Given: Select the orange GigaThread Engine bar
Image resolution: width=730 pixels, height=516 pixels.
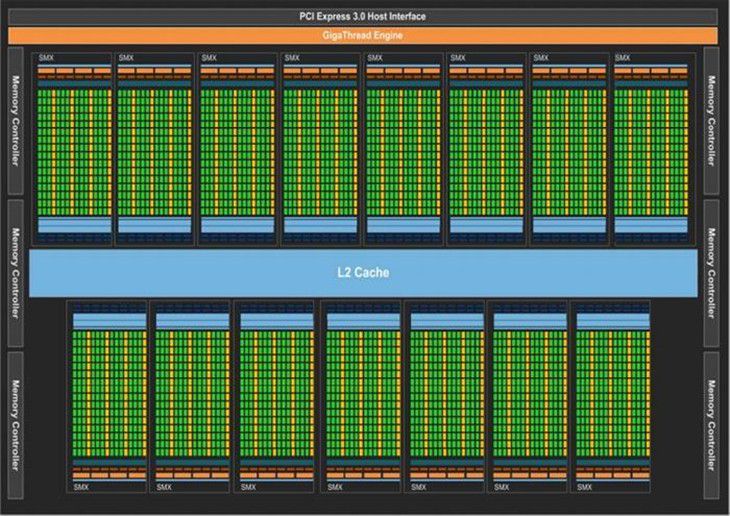Looking at the screenshot, I should [x=363, y=35].
